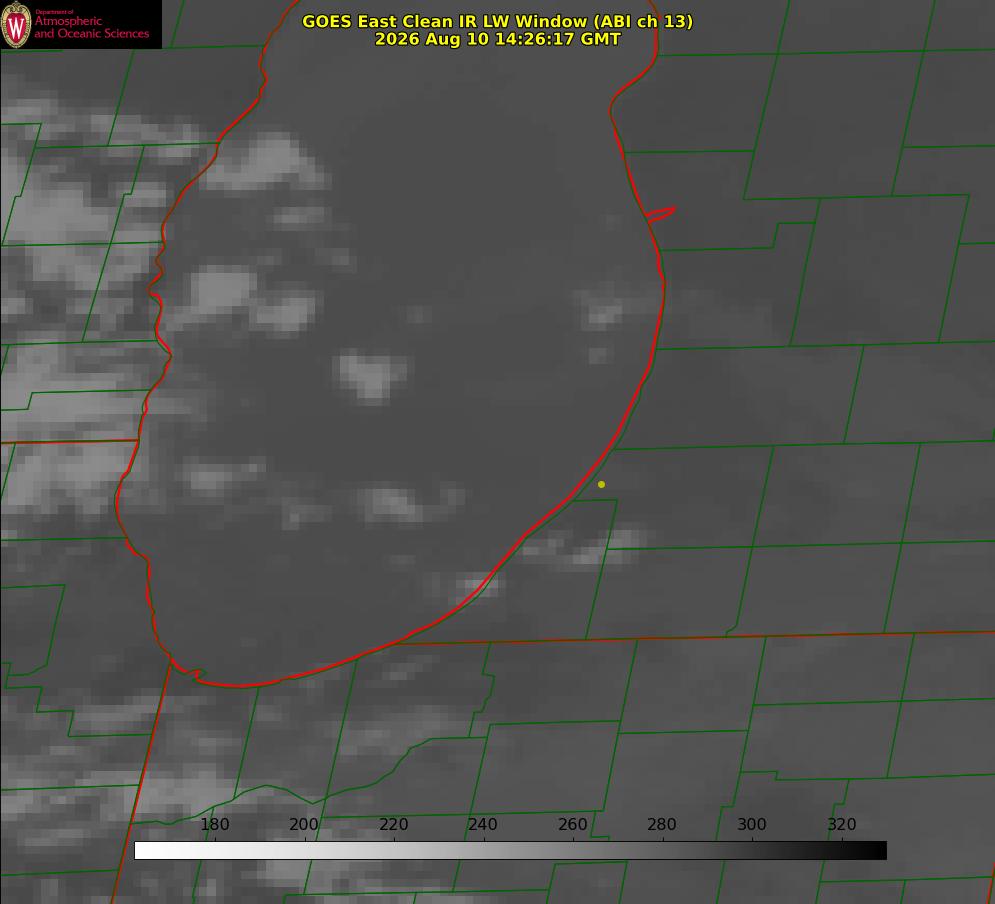This screenshot has height=904, width=995.
Task: Select the 180 label on the colorbar
Action: pyautogui.click(x=214, y=824)
